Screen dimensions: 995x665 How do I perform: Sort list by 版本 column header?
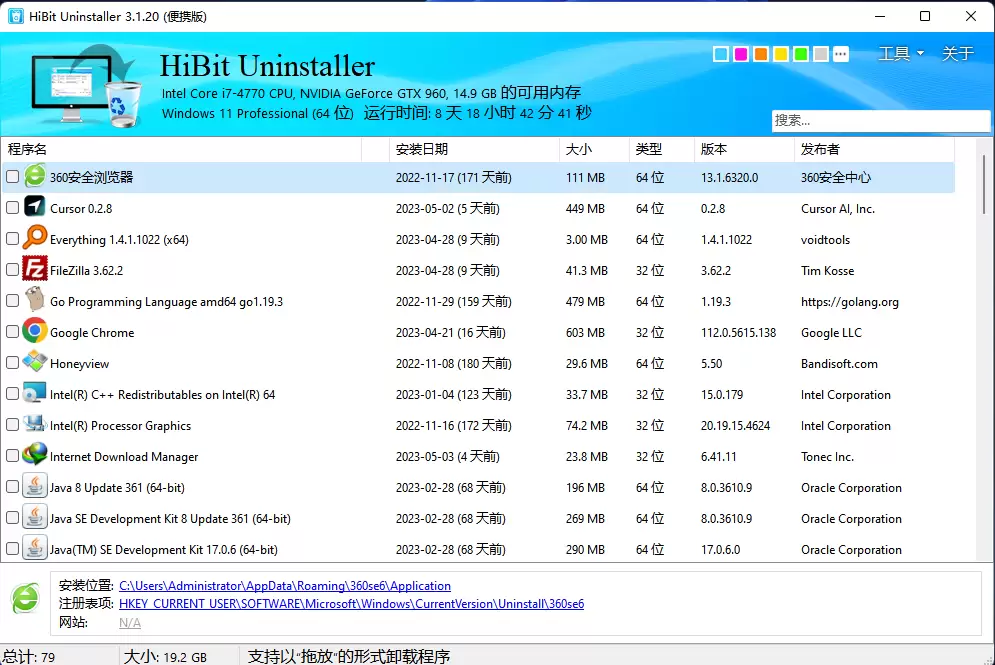point(744,149)
